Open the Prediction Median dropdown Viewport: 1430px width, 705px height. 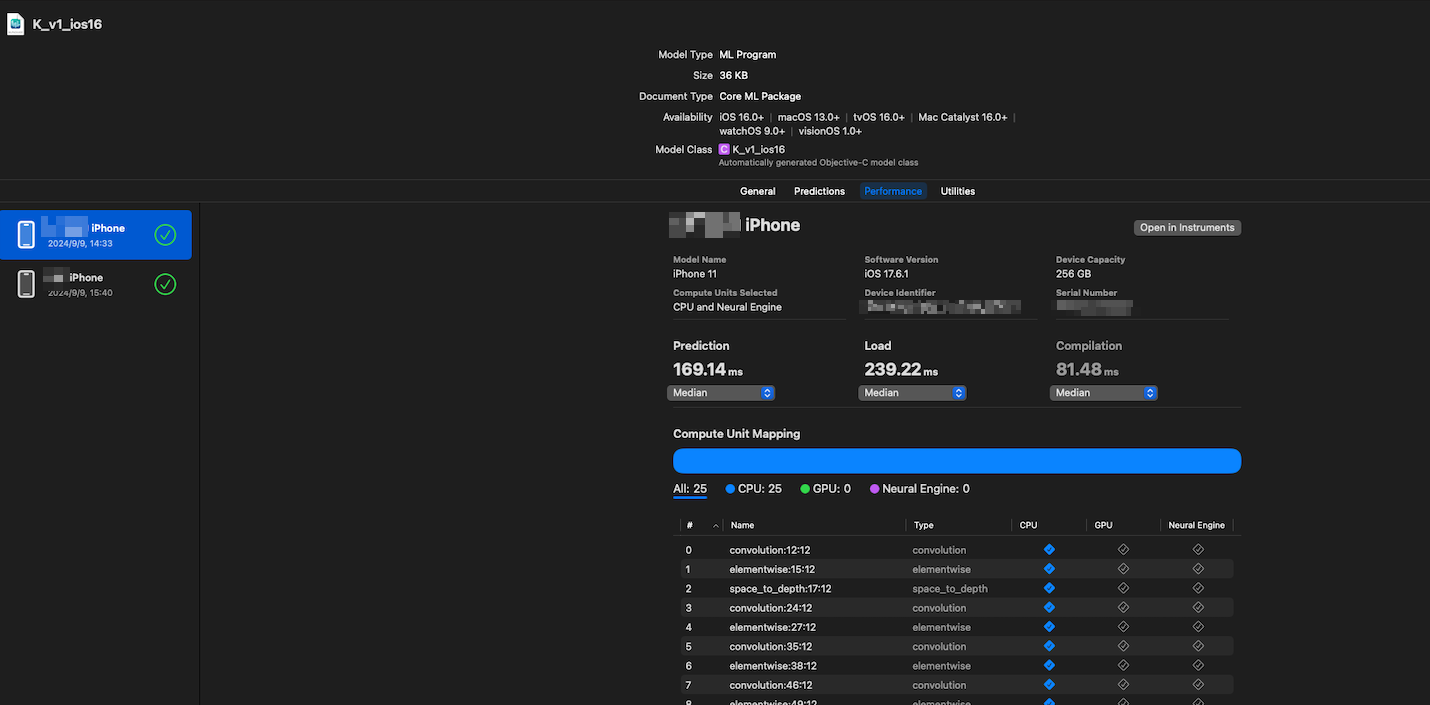[721, 393]
